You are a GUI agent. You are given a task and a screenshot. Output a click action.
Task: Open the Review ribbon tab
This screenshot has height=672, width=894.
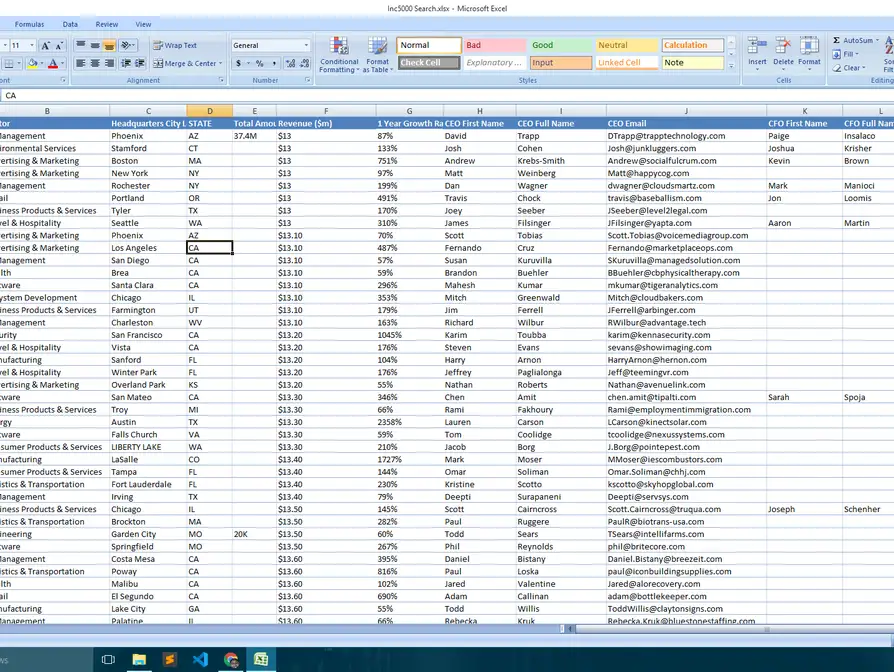[x=106, y=24]
